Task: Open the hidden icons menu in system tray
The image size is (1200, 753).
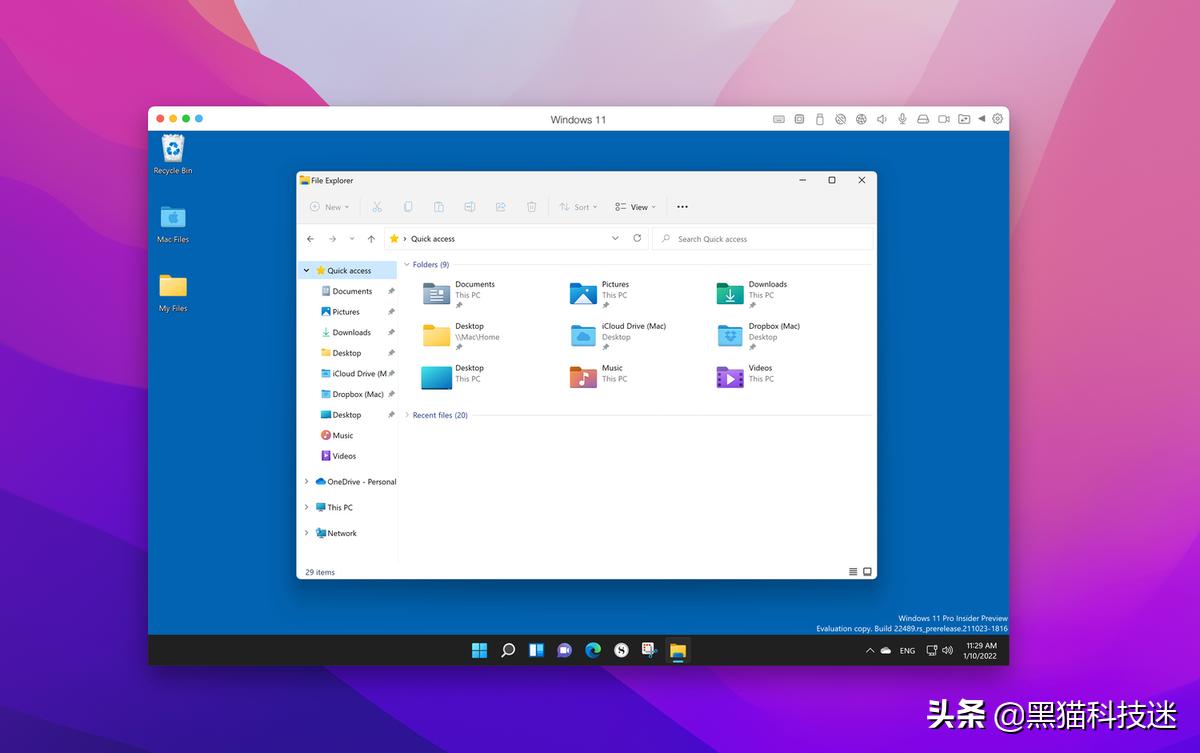Action: pos(869,650)
